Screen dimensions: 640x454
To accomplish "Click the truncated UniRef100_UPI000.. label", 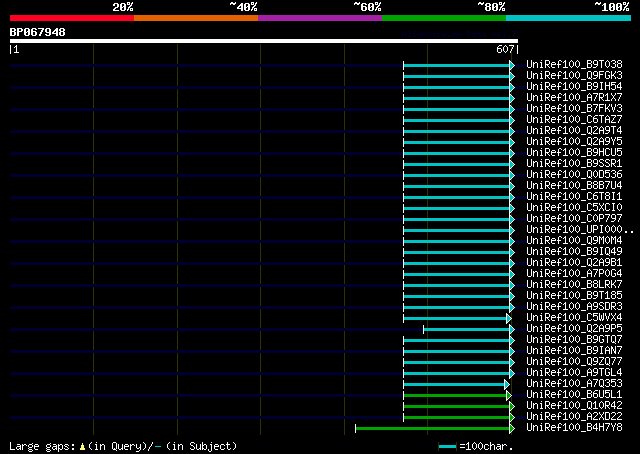I will coord(580,230).
